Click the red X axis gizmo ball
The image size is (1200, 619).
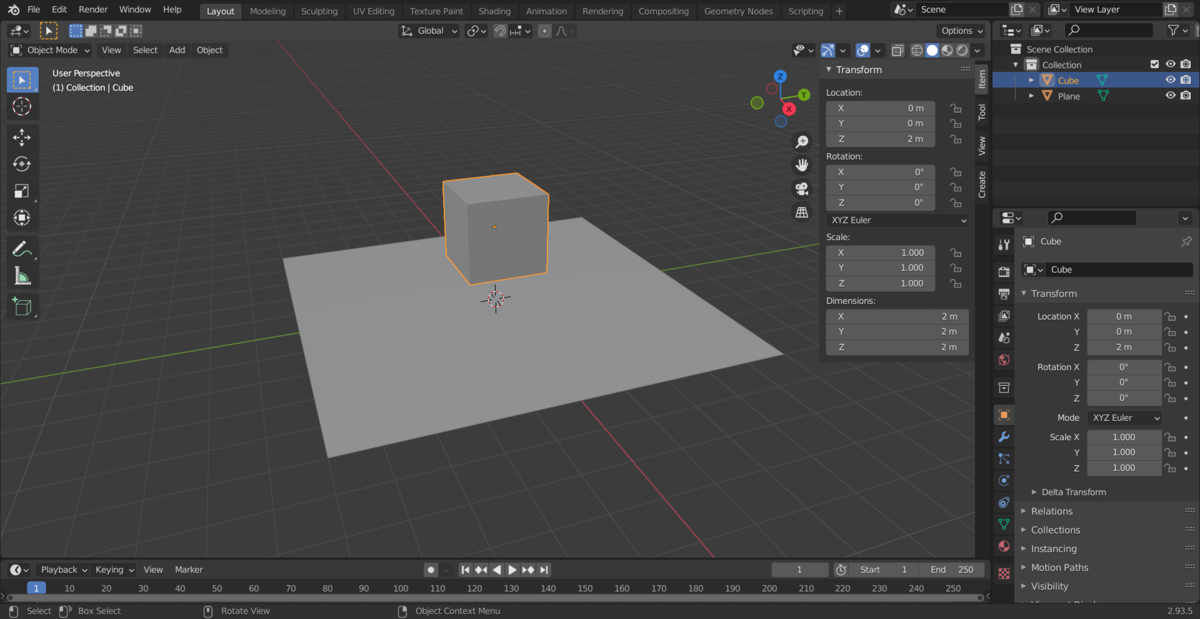789,109
